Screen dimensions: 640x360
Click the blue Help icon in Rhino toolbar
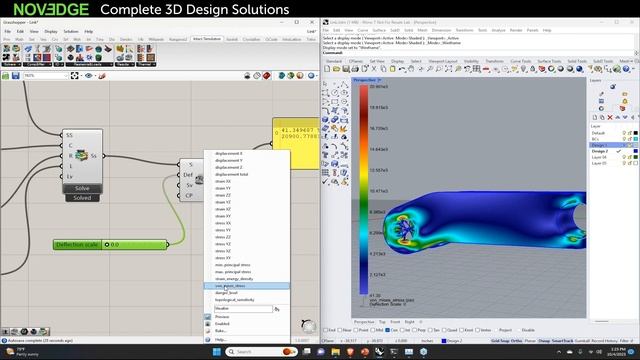(627, 69)
